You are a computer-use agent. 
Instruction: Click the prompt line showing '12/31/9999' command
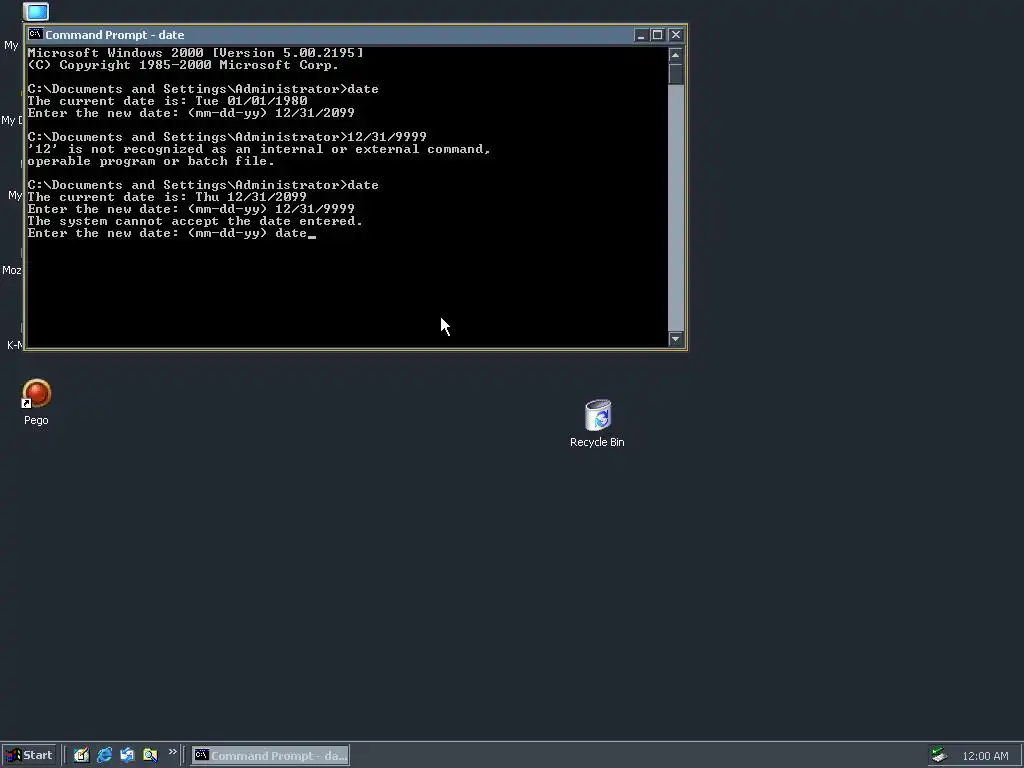(x=227, y=137)
